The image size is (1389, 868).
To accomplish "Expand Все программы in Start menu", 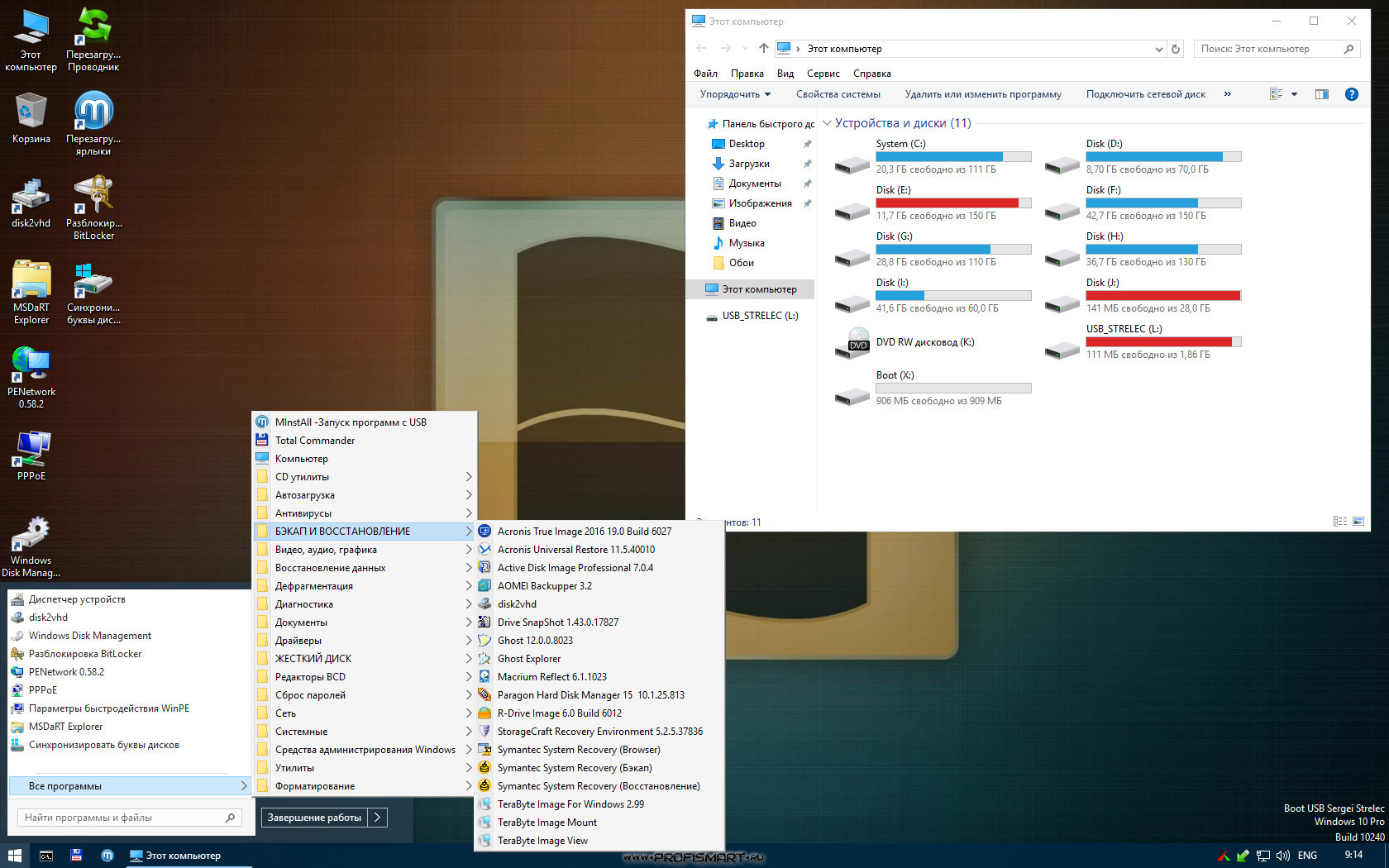I will pyautogui.click(x=128, y=786).
